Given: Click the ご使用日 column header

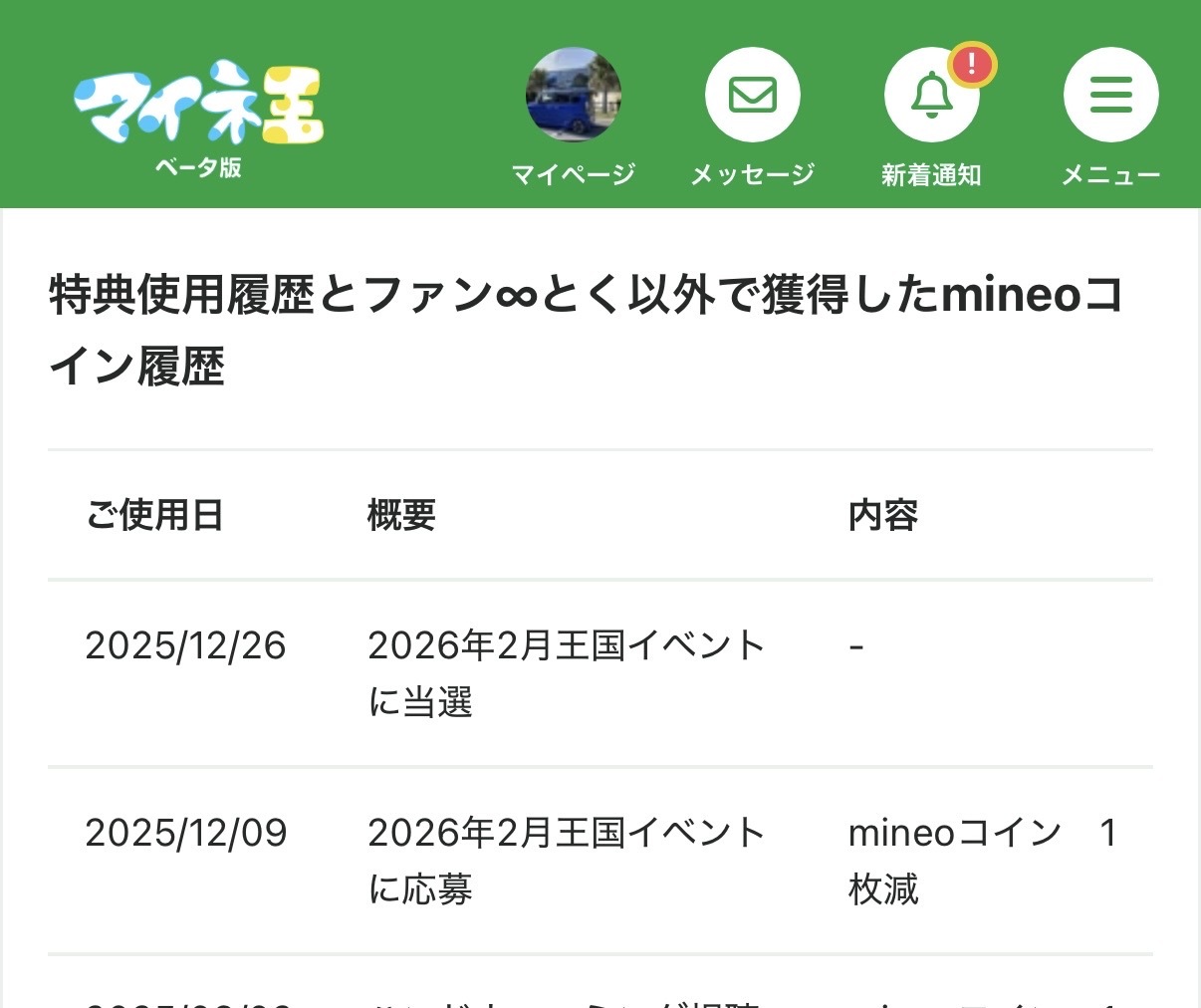Looking at the screenshot, I should [x=154, y=515].
